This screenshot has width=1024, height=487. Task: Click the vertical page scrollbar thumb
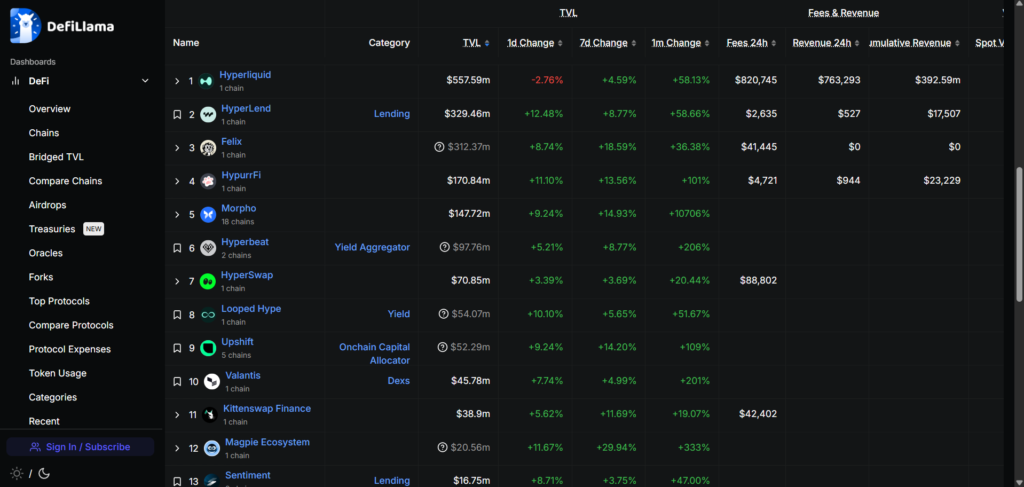1019,234
